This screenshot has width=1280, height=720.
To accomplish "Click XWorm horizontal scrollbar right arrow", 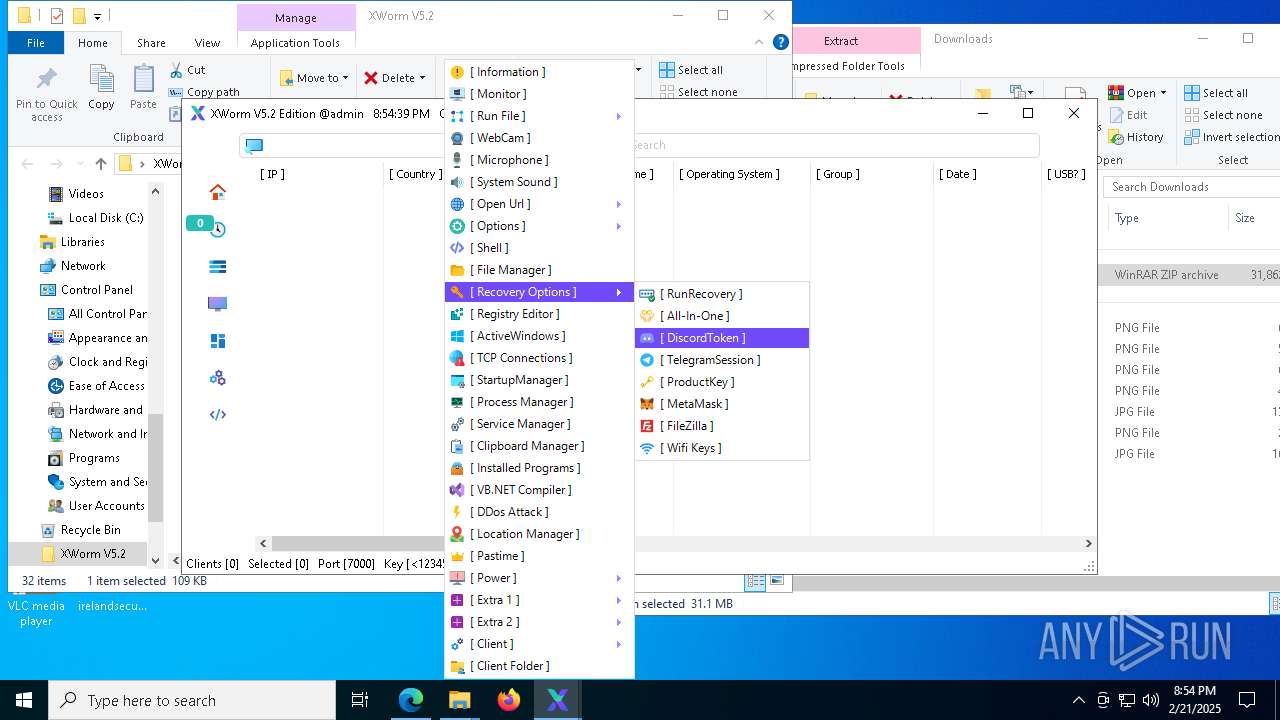I will (x=1089, y=544).
